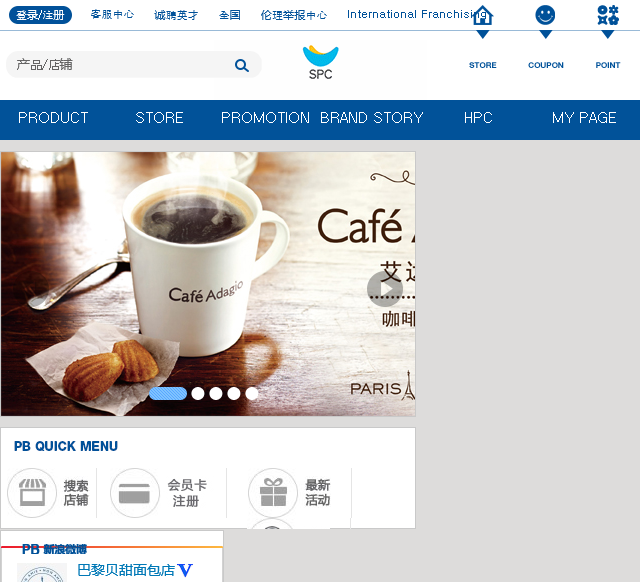Open the 会员卡注册 card icon
Image resolution: width=640 pixels, height=582 pixels.
135,493
